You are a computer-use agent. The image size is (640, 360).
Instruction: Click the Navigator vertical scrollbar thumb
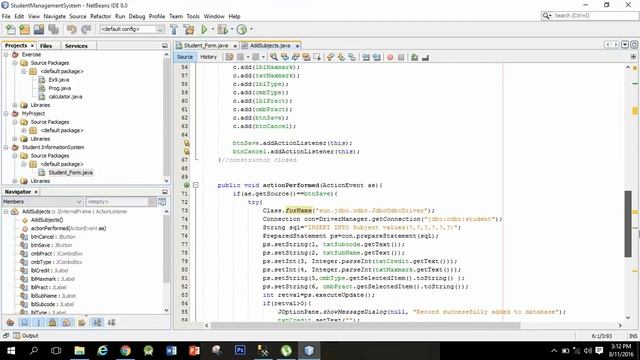[166, 249]
